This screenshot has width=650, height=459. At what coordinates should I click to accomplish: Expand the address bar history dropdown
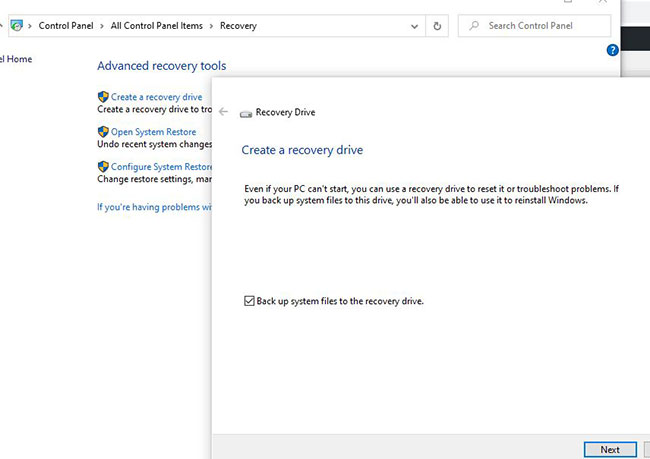tap(414, 26)
